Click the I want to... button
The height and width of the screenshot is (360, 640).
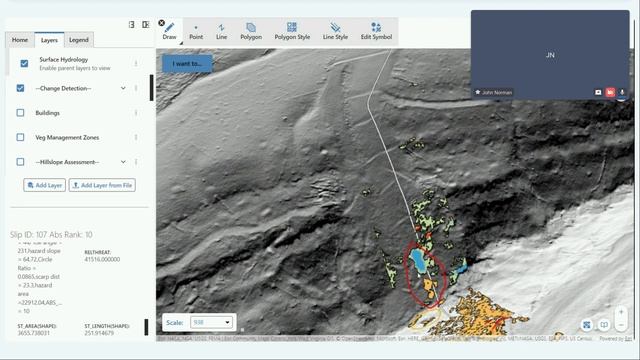point(187,64)
